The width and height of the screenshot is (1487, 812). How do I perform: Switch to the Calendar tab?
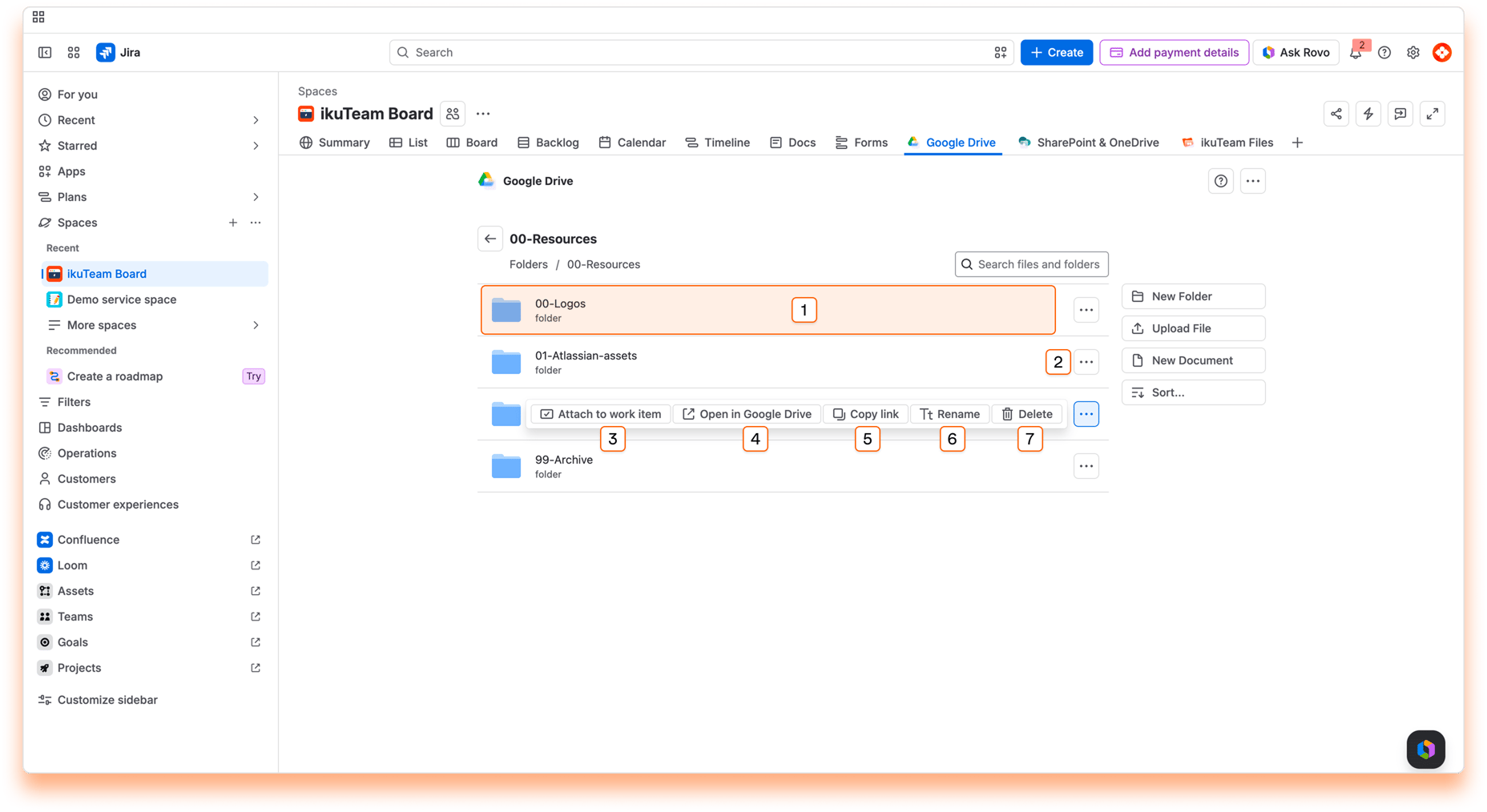(x=632, y=143)
